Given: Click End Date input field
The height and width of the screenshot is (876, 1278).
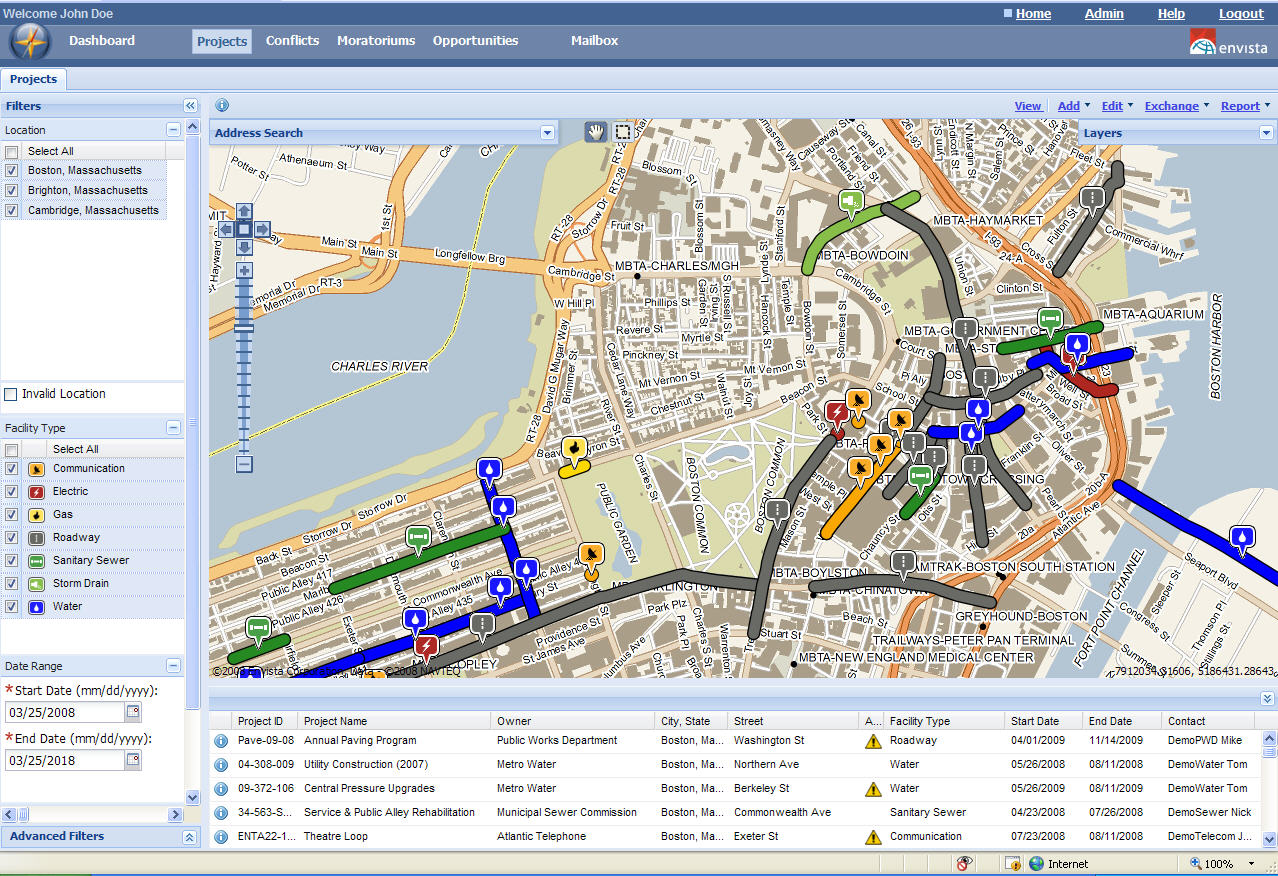Looking at the screenshot, I should coord(65,760).
